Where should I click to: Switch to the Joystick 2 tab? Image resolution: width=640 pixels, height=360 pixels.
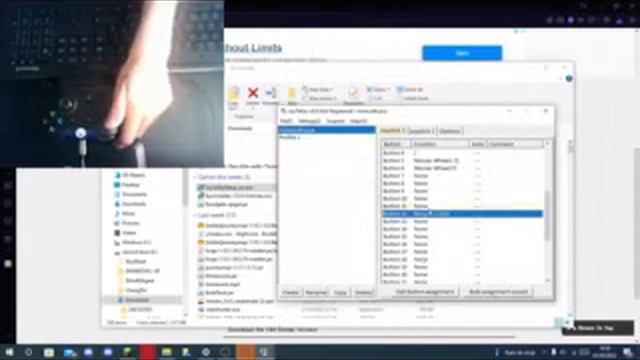pos(422,131)
